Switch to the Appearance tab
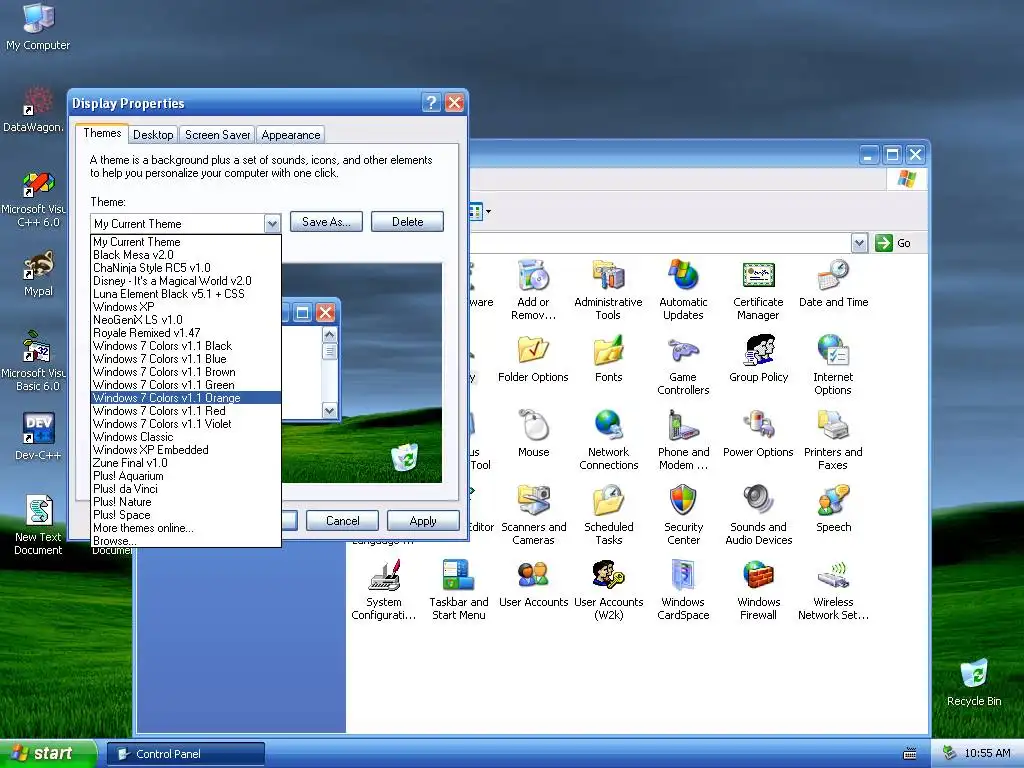Screen dimensions: 1024x768 [x=291, y=135]
